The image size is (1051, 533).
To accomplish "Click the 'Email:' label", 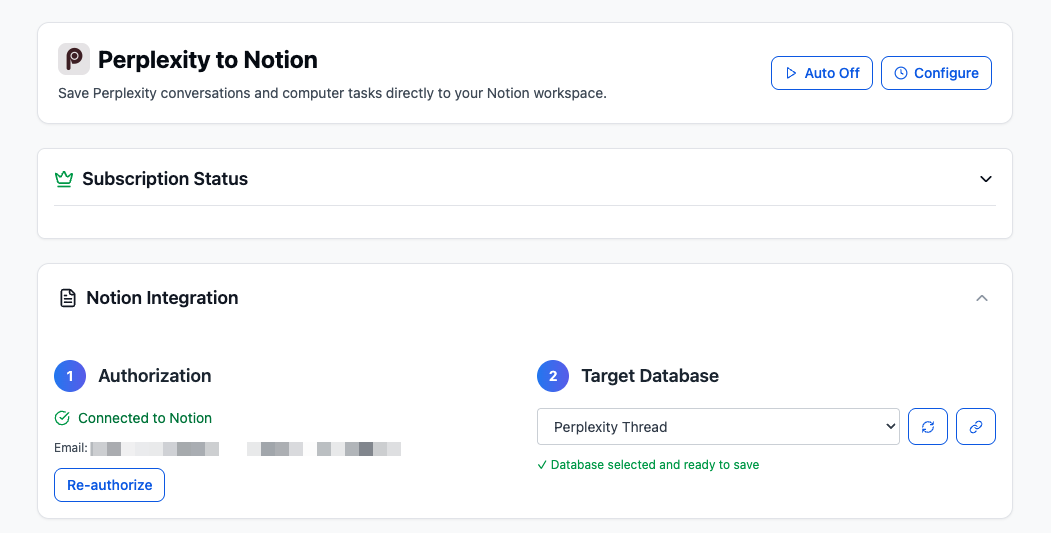I will (71, 448).
